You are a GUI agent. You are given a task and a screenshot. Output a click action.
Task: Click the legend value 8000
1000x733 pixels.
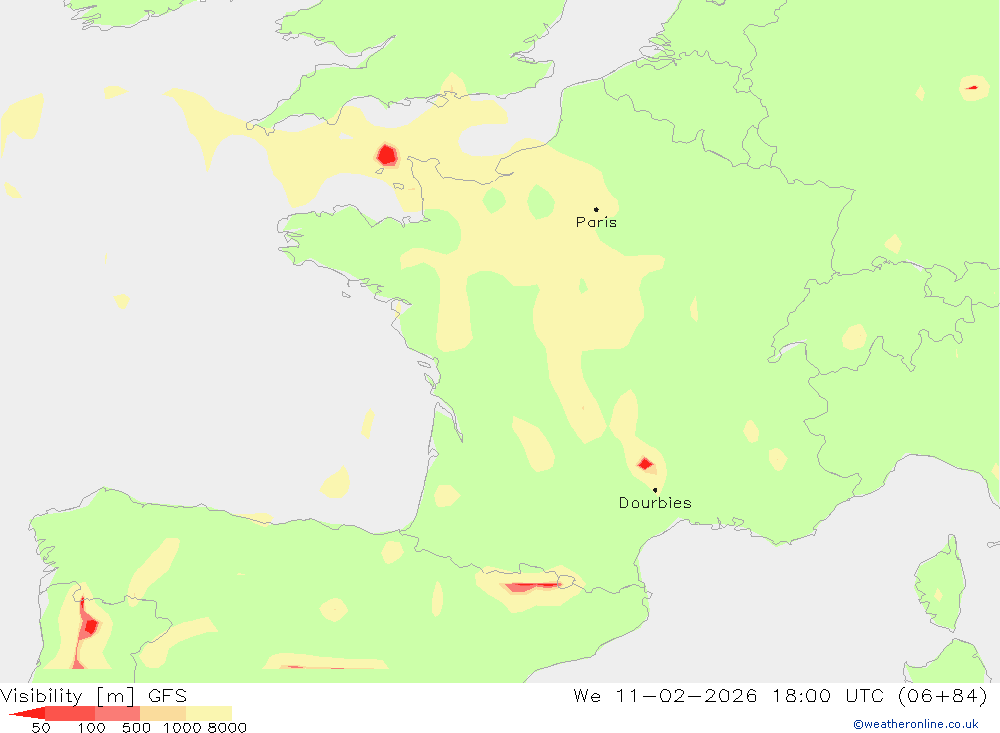pos(227,727)
